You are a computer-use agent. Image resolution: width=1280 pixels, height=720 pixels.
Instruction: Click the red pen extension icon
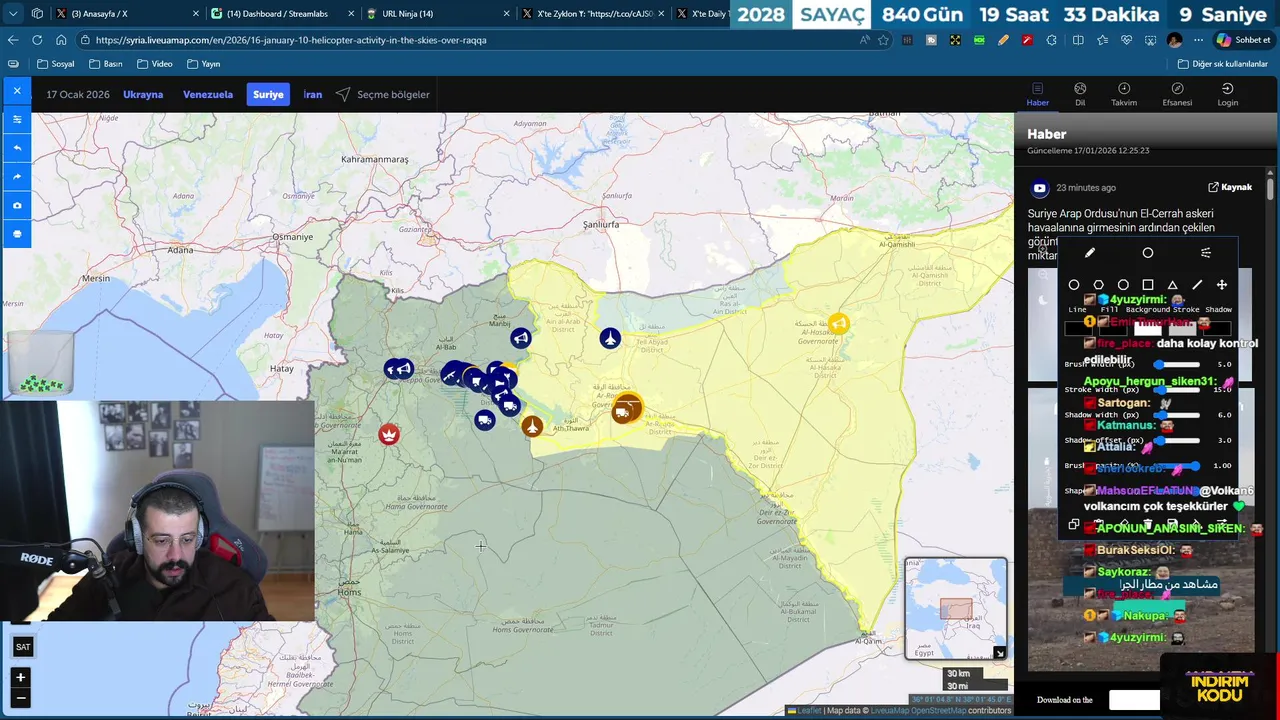[1027, 40]
